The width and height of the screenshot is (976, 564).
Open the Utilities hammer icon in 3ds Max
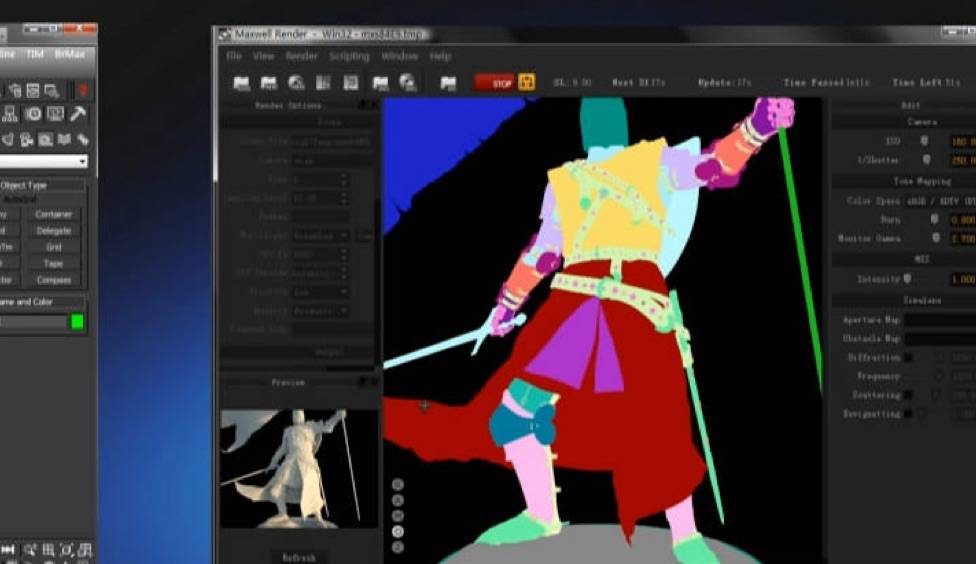pos(78,114)
